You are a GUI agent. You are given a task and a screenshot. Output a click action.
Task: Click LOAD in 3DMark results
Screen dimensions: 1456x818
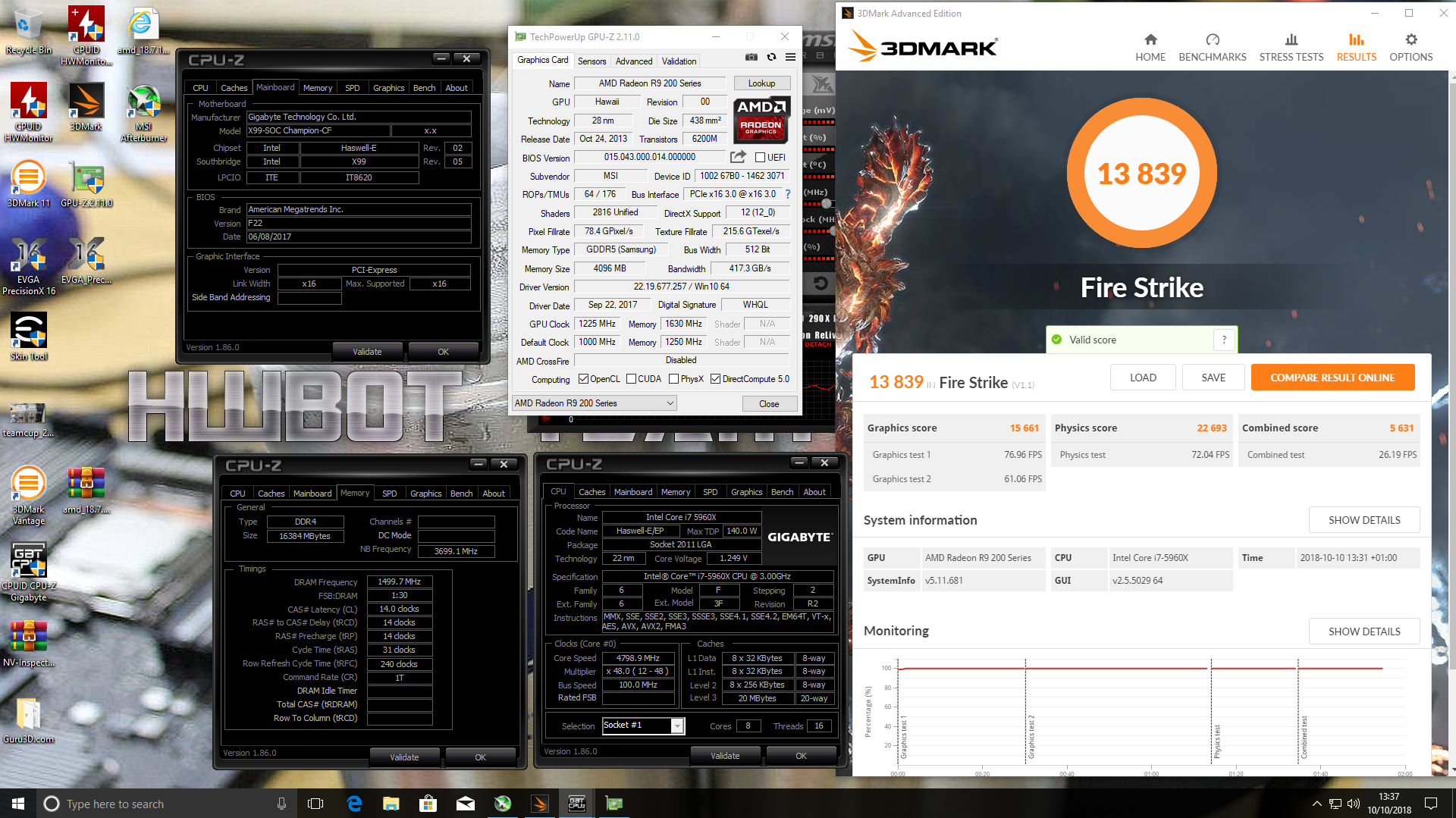point(1143,378)
